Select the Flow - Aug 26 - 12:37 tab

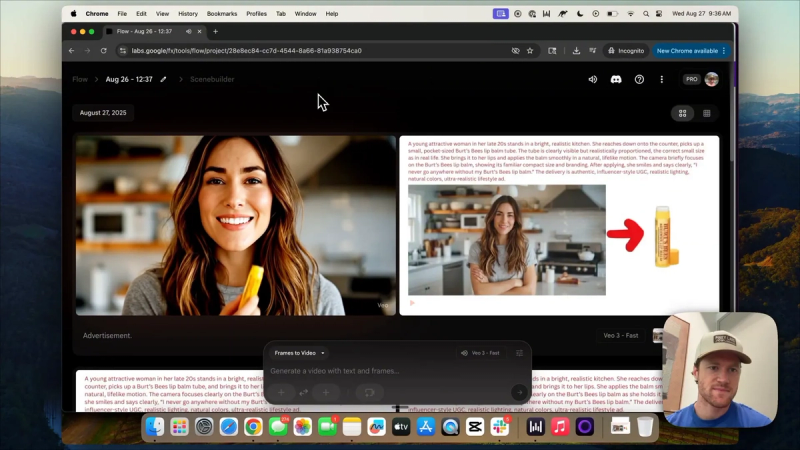pos(144,32)
